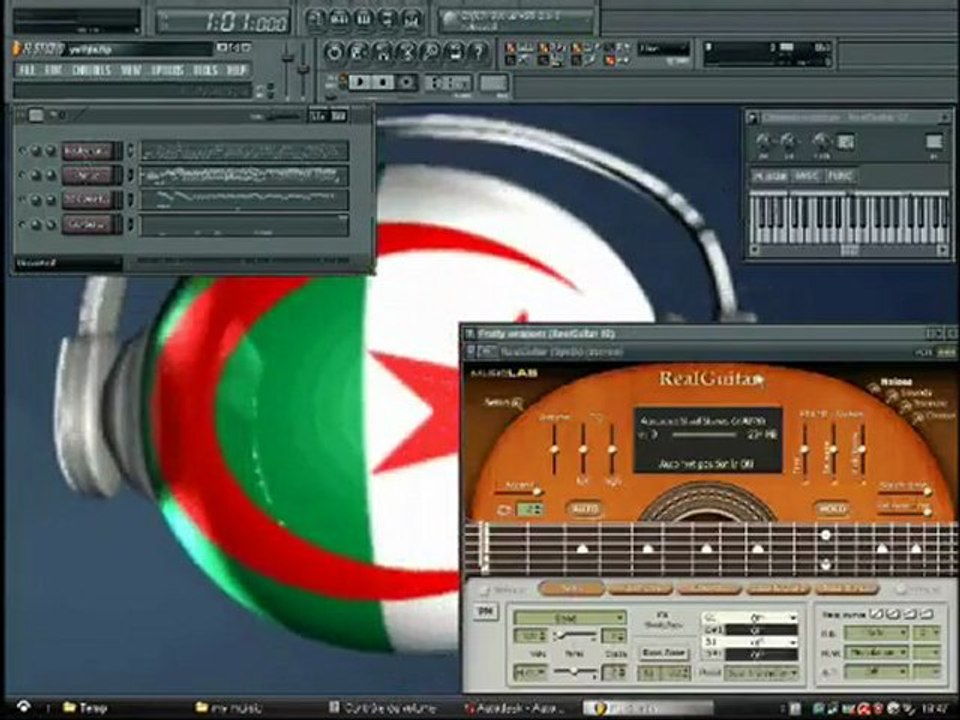Open the P.B. dropdown in RealGuitar

coord(876,632)
